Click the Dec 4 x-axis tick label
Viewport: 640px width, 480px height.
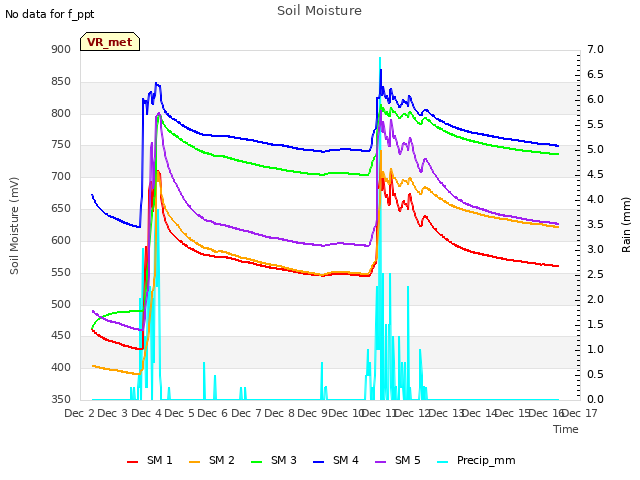[x=146, y=413]
